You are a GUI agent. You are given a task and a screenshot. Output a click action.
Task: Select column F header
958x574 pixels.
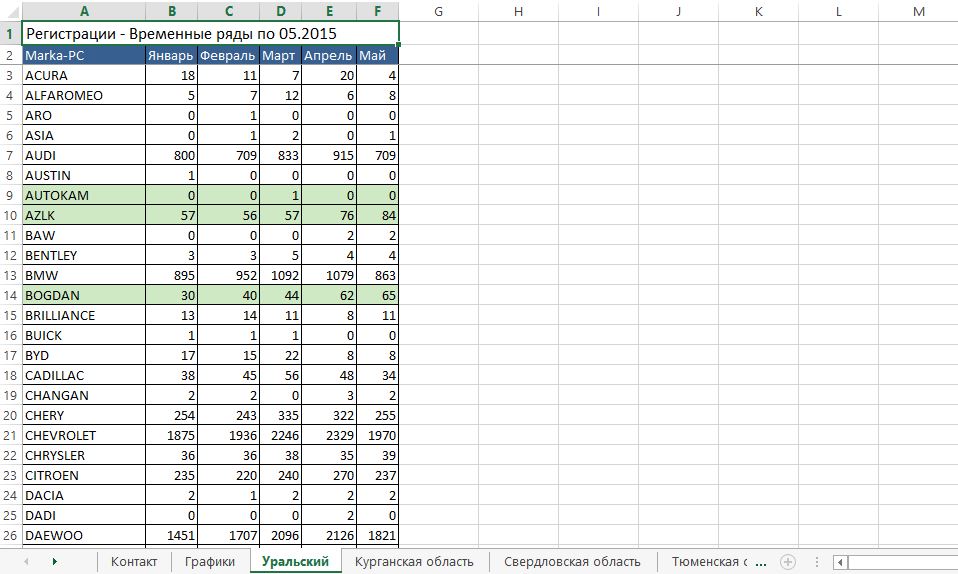(x=378, y=11)
